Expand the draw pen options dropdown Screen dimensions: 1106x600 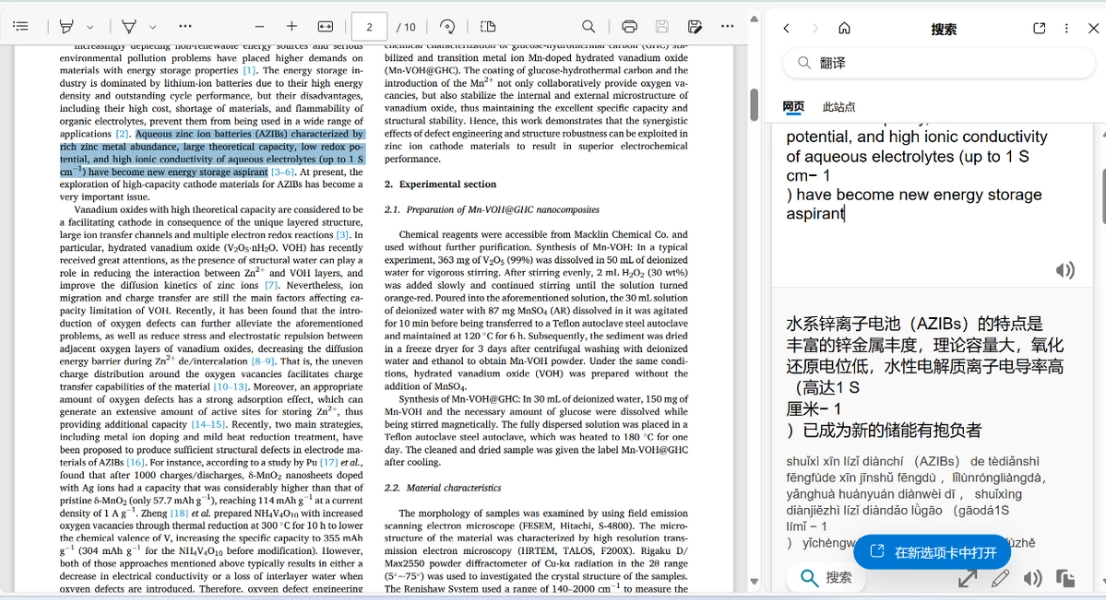pos(152,27)
